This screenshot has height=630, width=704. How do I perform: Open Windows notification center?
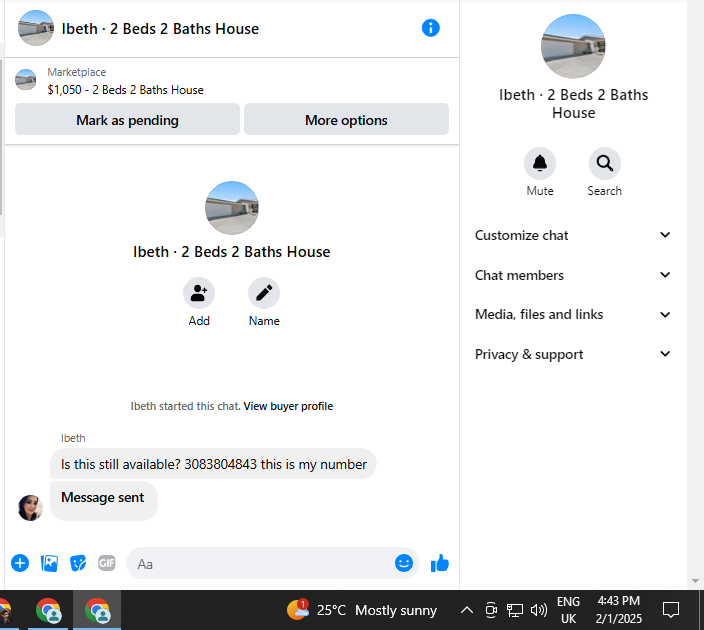click(671, 610)
